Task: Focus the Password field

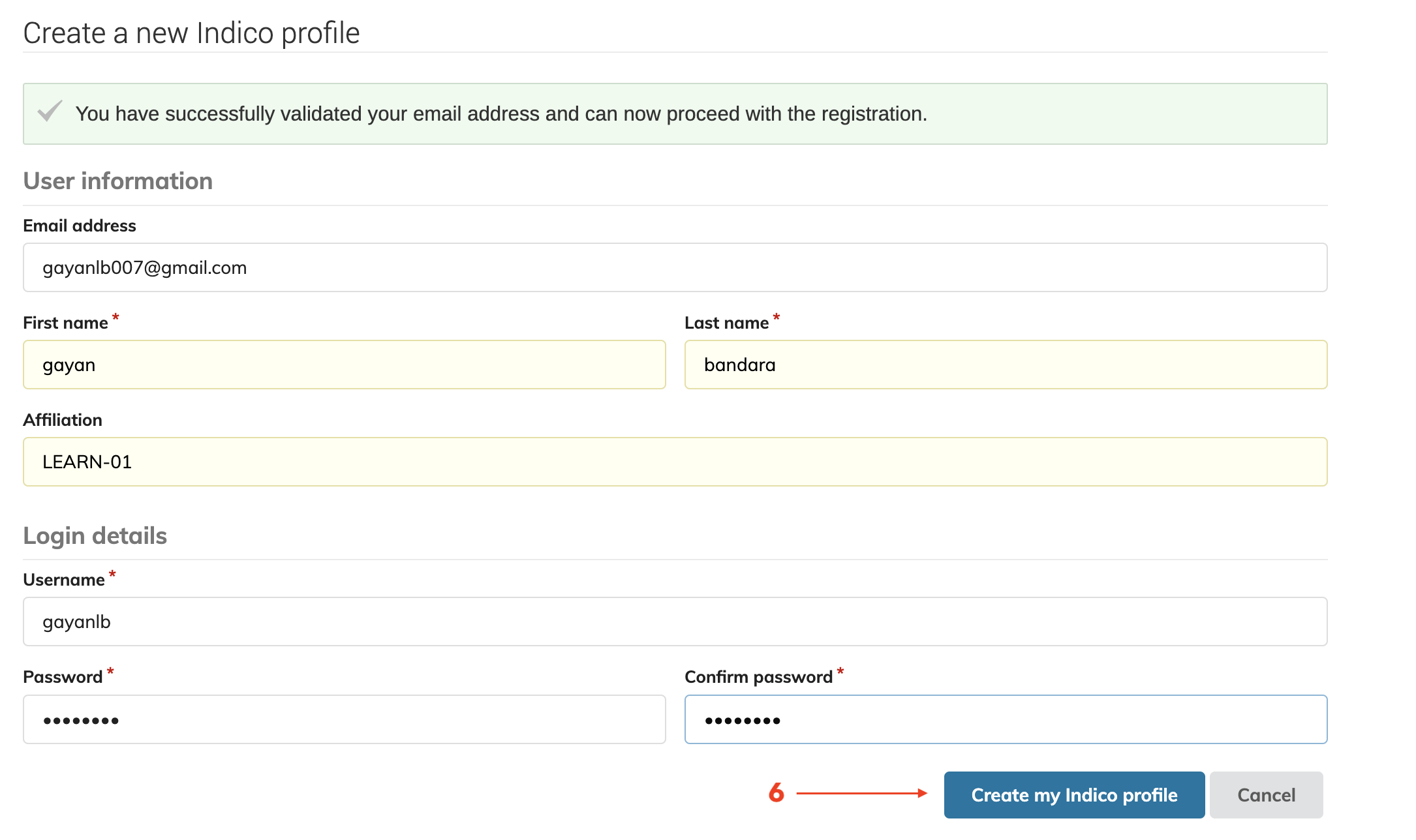Action: coord(344,719)
